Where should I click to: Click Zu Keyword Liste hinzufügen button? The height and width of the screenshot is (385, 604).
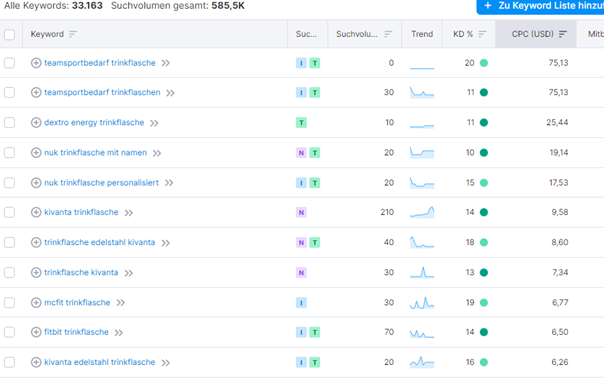(540, 6)
